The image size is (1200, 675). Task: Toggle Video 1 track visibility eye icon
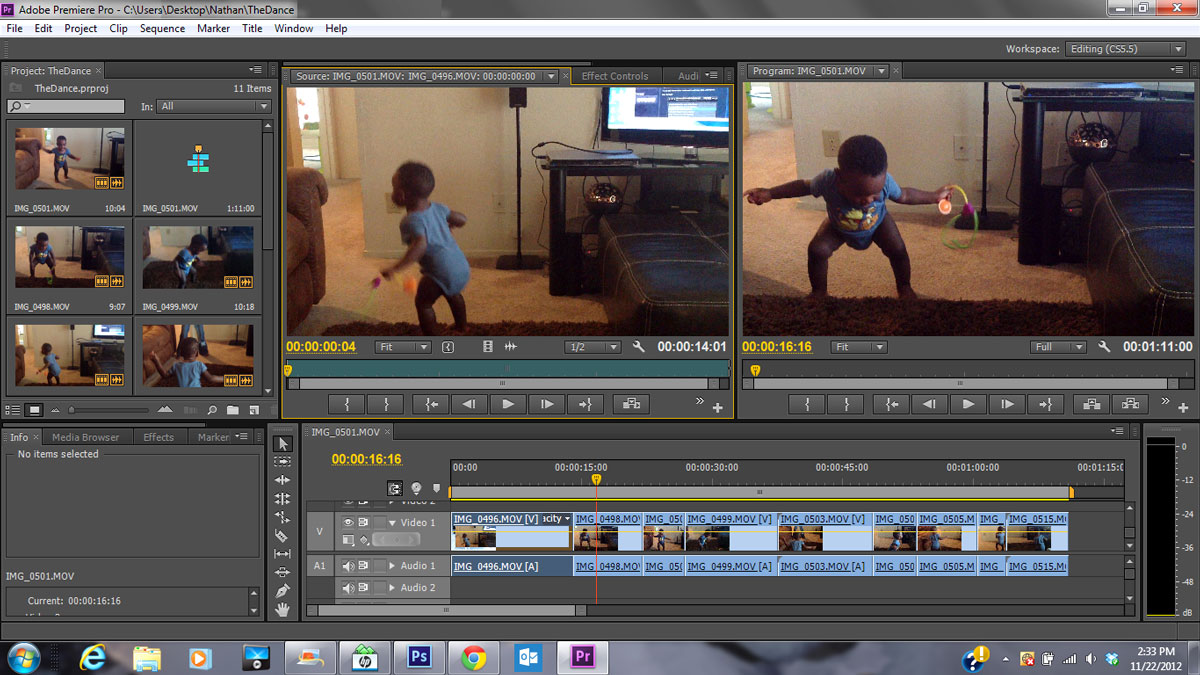pos(348,522)
